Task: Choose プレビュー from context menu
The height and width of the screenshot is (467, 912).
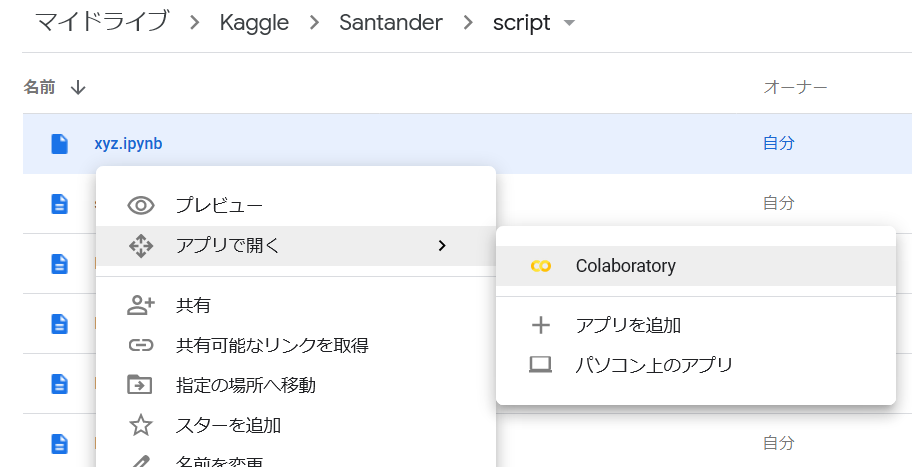Action: (x=295, y=205)
